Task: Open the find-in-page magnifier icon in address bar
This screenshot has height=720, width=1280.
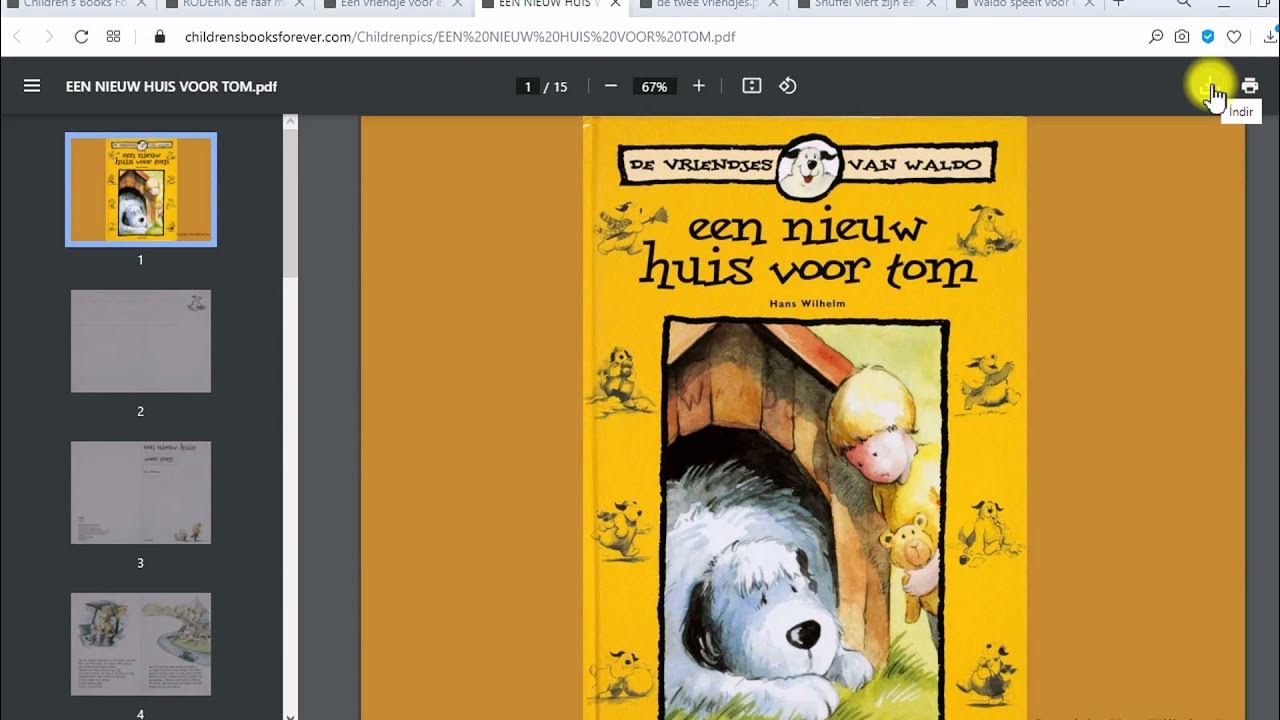Action: [1156, 37]
